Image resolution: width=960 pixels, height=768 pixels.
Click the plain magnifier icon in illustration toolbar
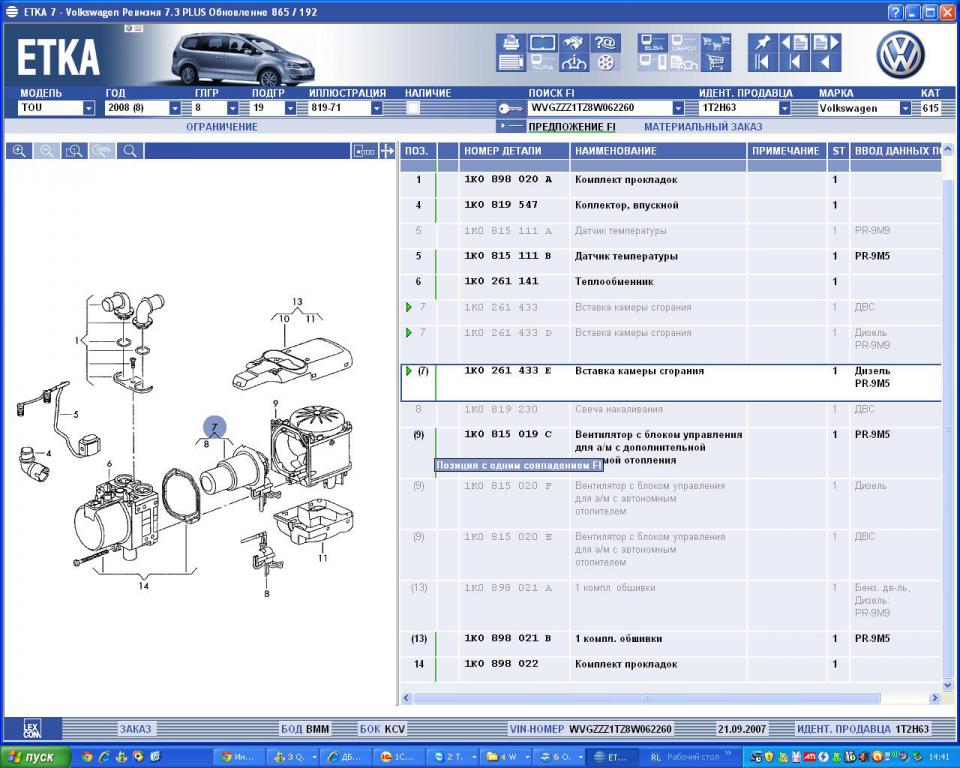(x=130, y=151)
